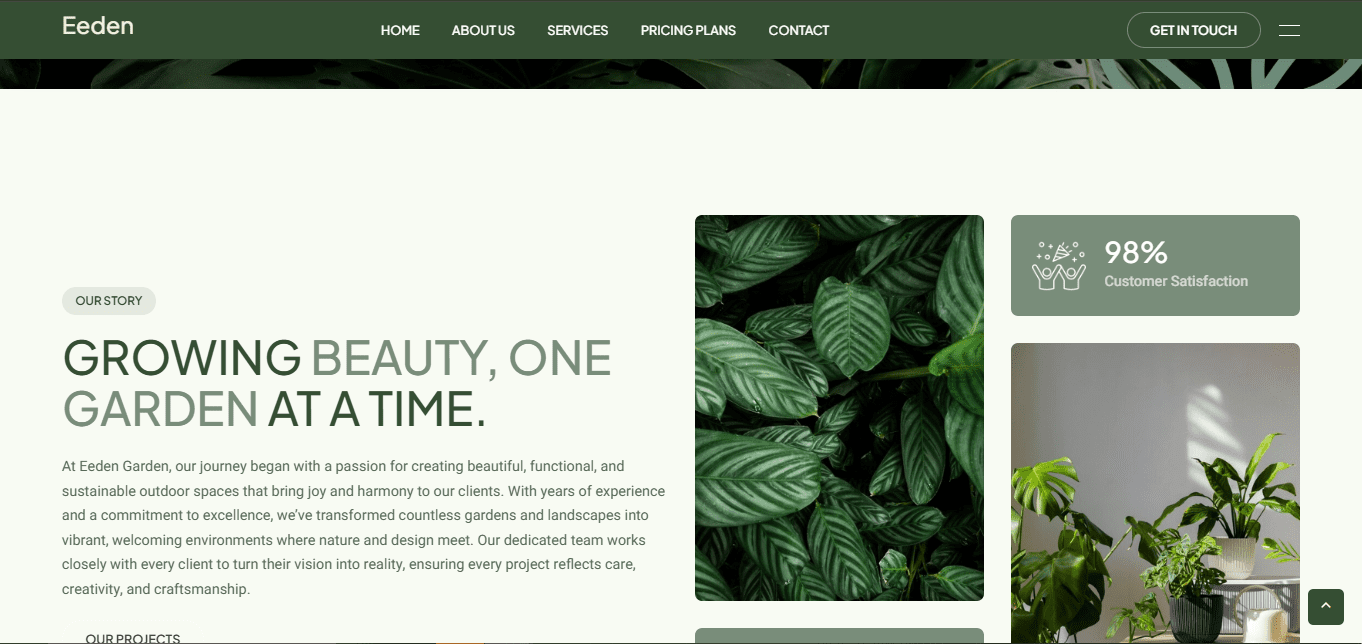Open the striped green leaves photo
This screenshot has height=644, width=1362.
839,408
